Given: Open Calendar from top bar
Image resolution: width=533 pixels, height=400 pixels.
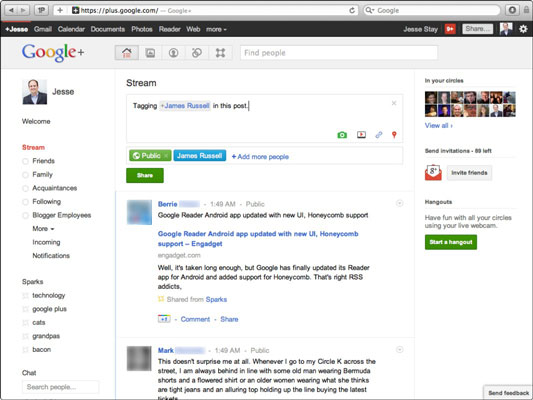Looking at the screenshot, I should pyautogui.click(x=71, y=29).
